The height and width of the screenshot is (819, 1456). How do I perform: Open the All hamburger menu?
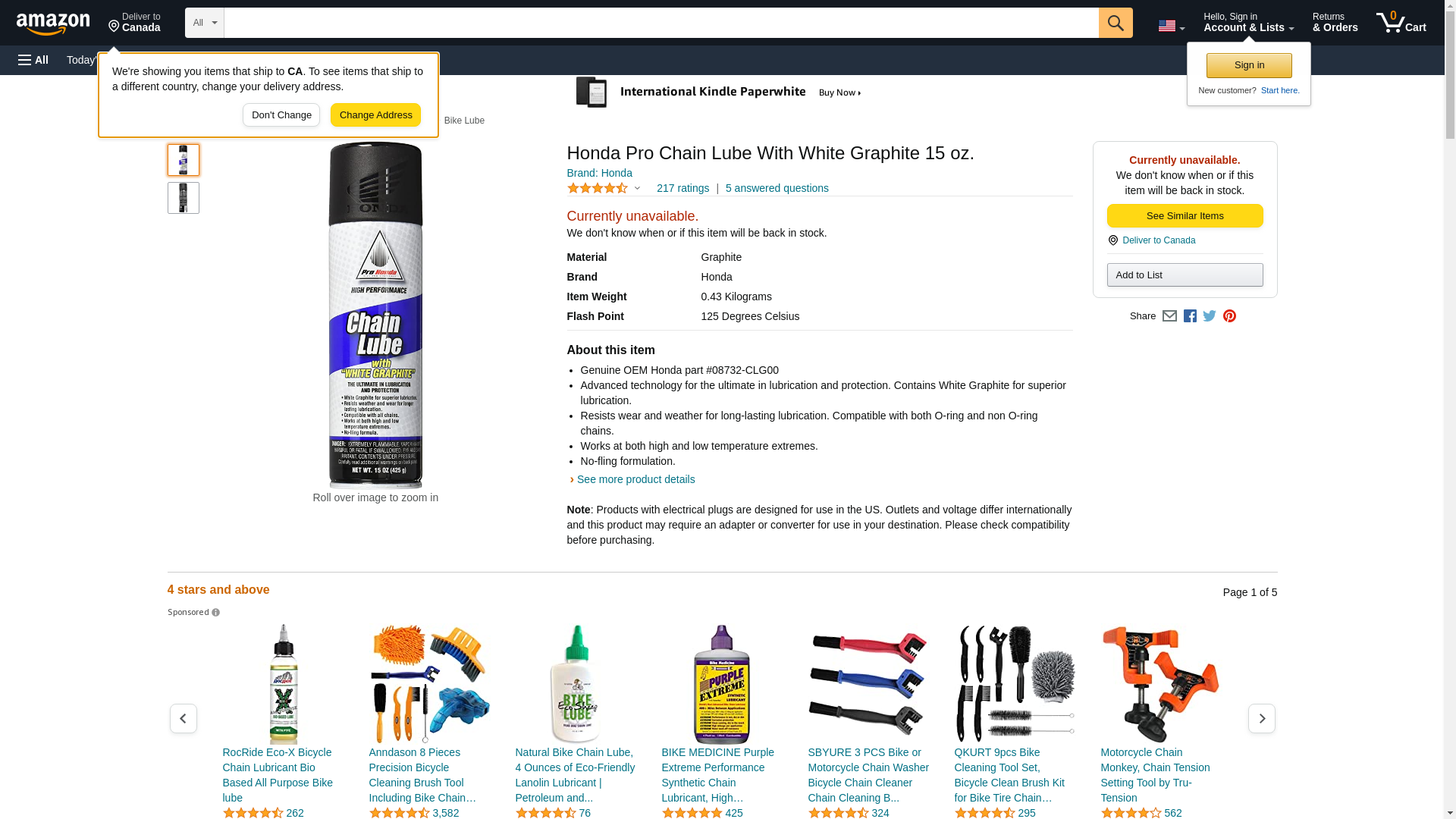(33, 60)
